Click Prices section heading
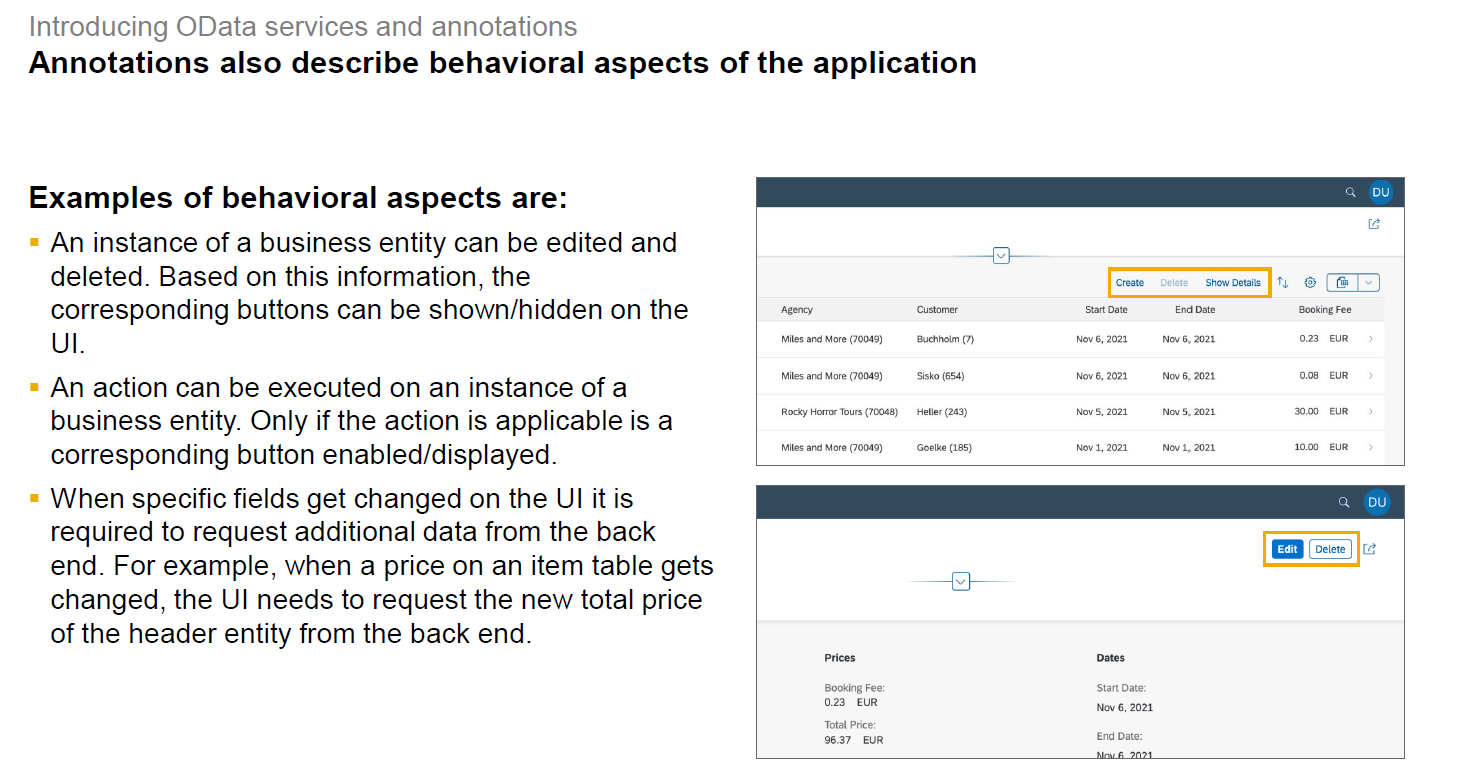Viewport: 1468px width, 781px height. (x=840, y=658)
